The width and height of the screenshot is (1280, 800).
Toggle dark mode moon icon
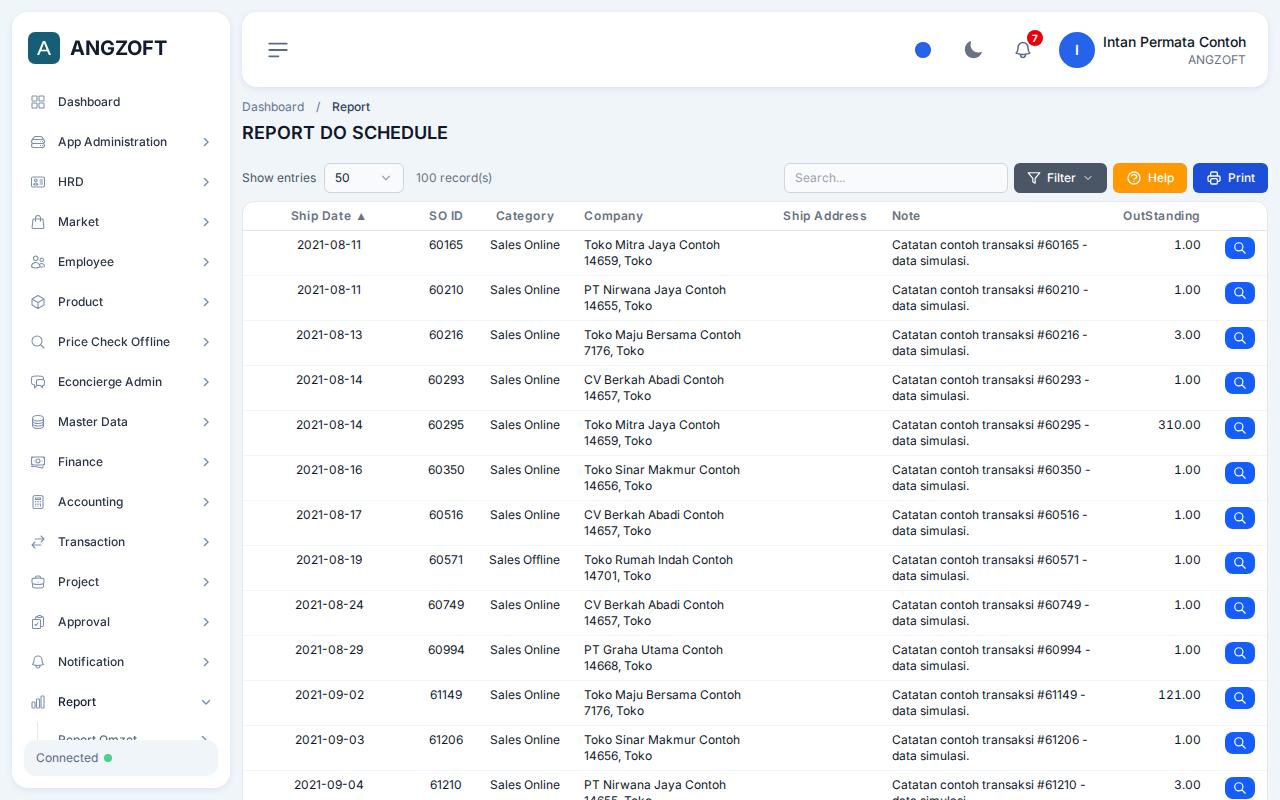pos(973,50)
